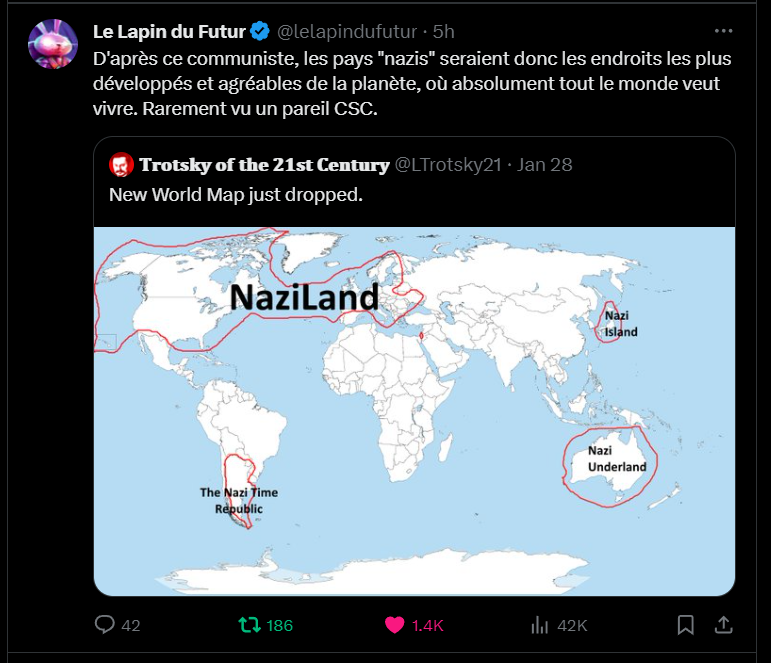Click the blue verified checkmark badge

(x=259, y=32)
